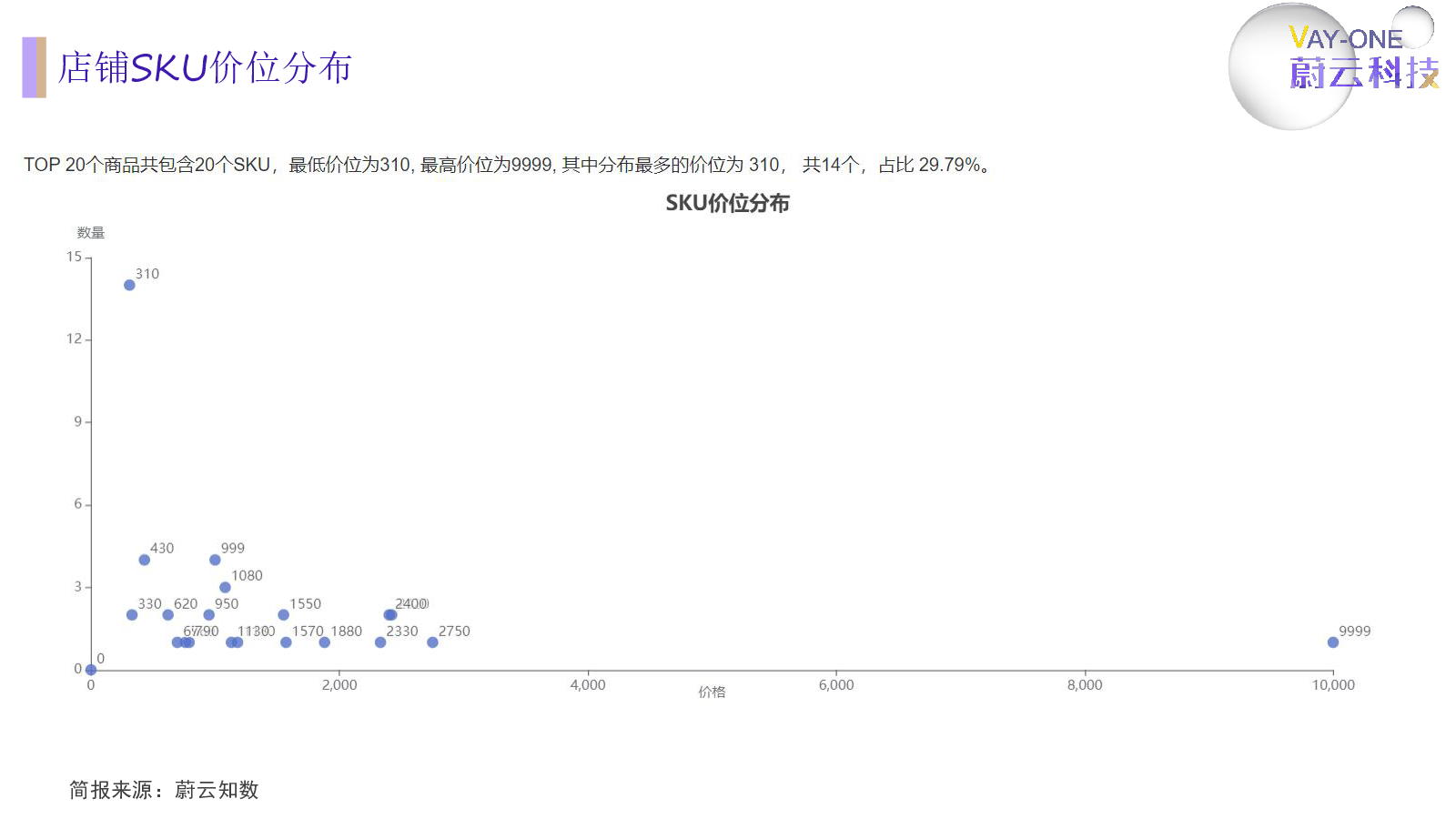This screenshot has width=1456, height=819.
Task: Select the 2330 data point marker
Action: [x=380, y=642]
